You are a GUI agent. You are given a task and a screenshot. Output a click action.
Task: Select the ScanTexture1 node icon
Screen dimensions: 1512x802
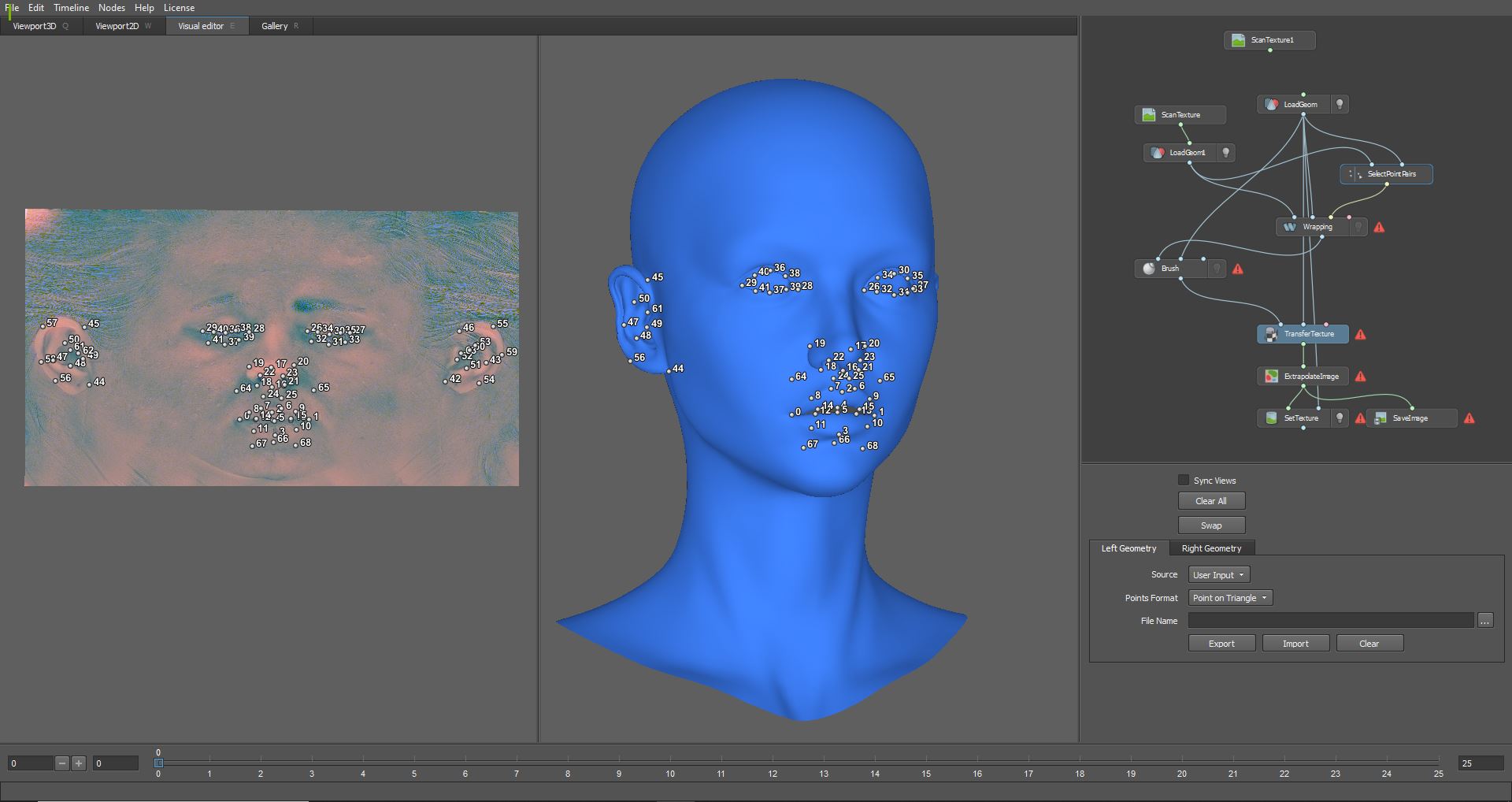coord(1238,40)
